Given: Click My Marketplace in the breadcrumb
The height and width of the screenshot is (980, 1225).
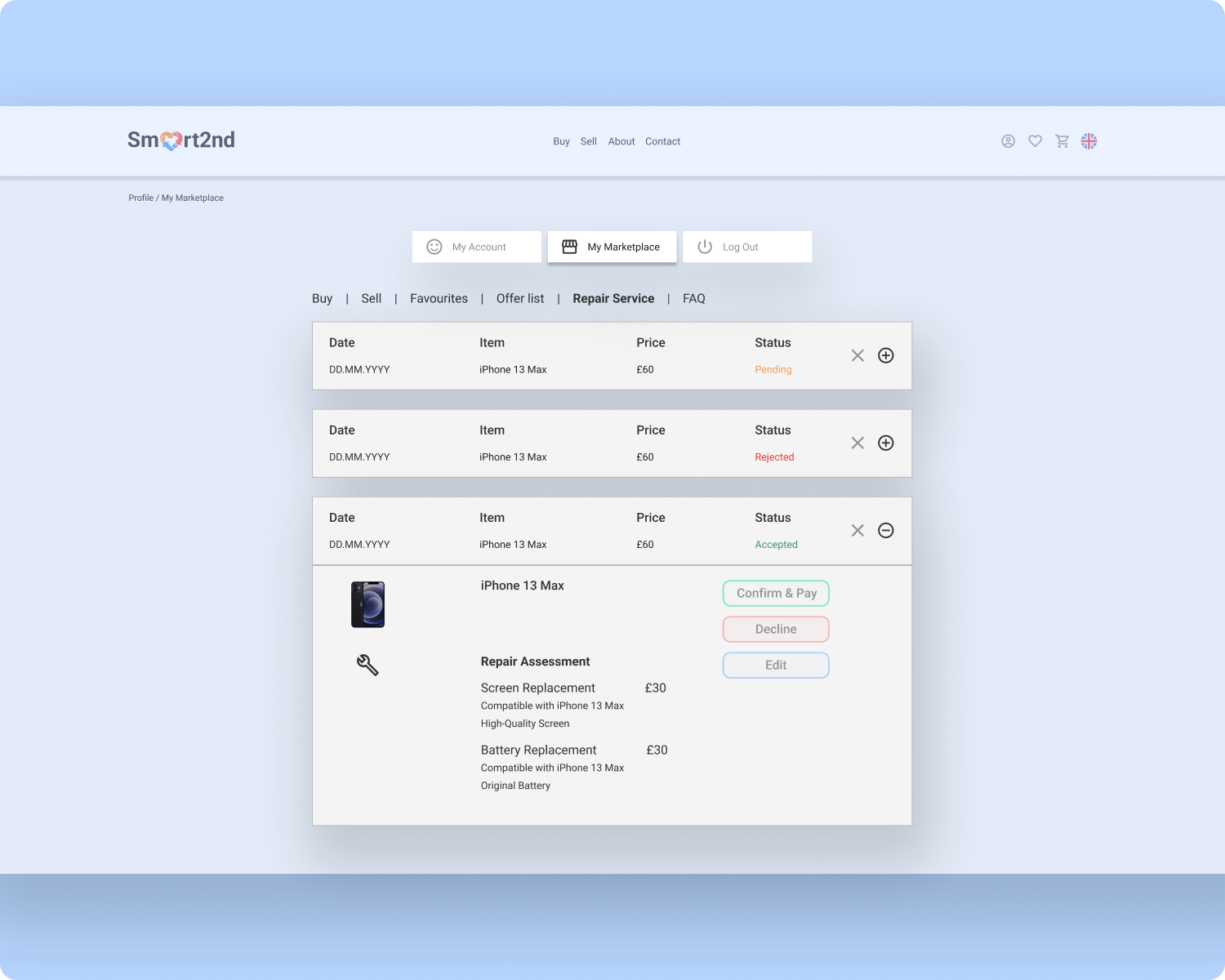Looking at the screenshot, I should click(193, 198).
